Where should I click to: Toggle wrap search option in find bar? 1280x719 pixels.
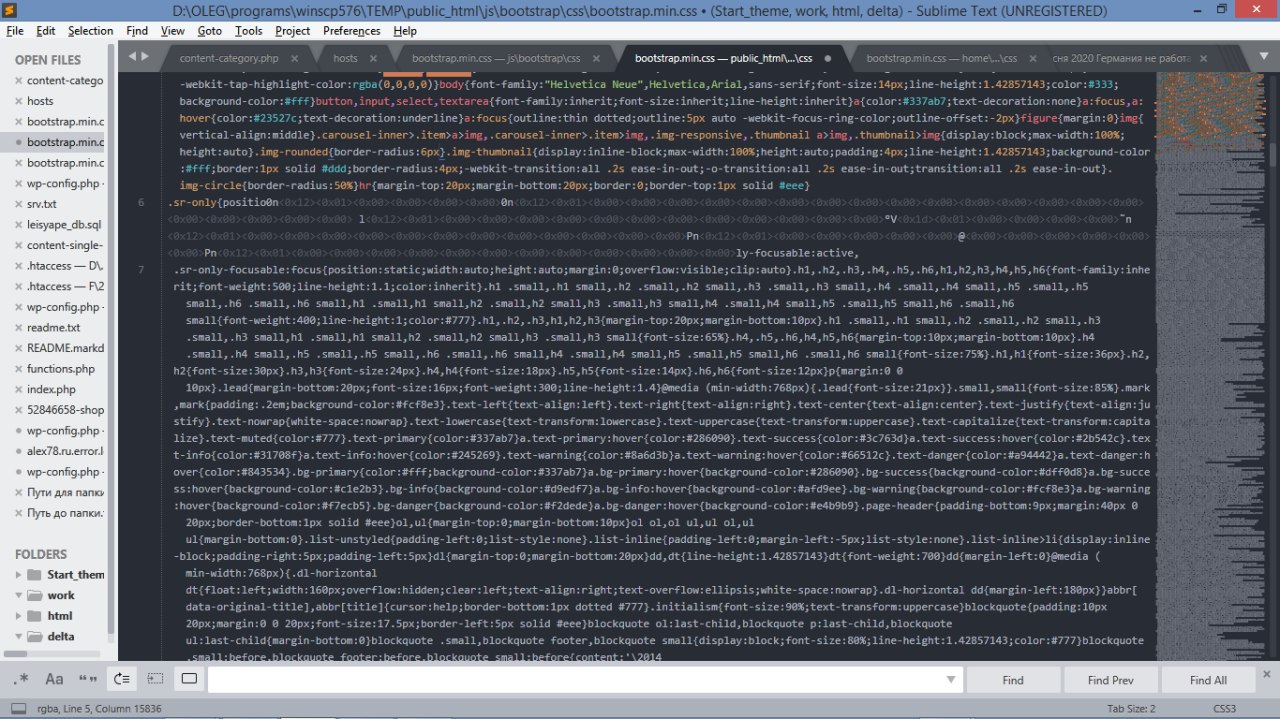click(x=122, y=679)
